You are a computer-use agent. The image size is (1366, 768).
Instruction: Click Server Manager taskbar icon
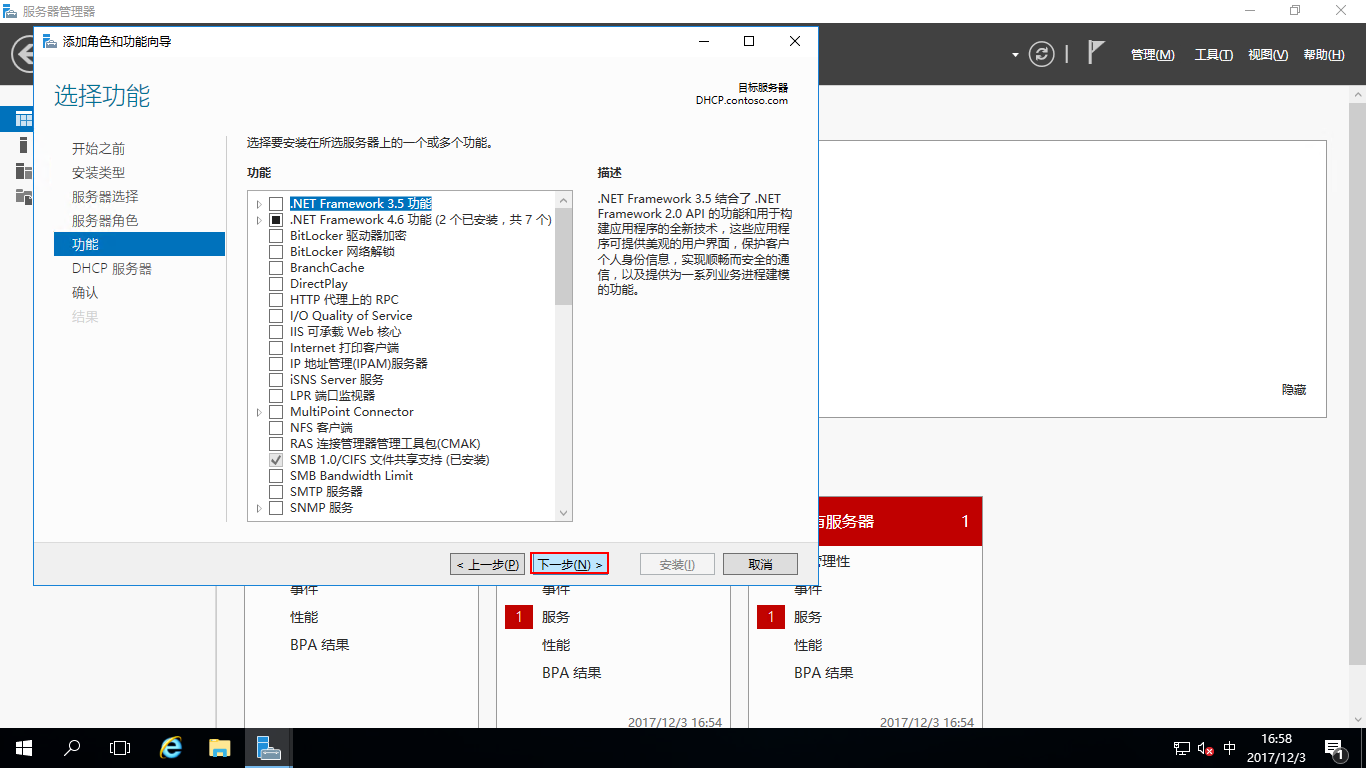click(x=268, y=747)
